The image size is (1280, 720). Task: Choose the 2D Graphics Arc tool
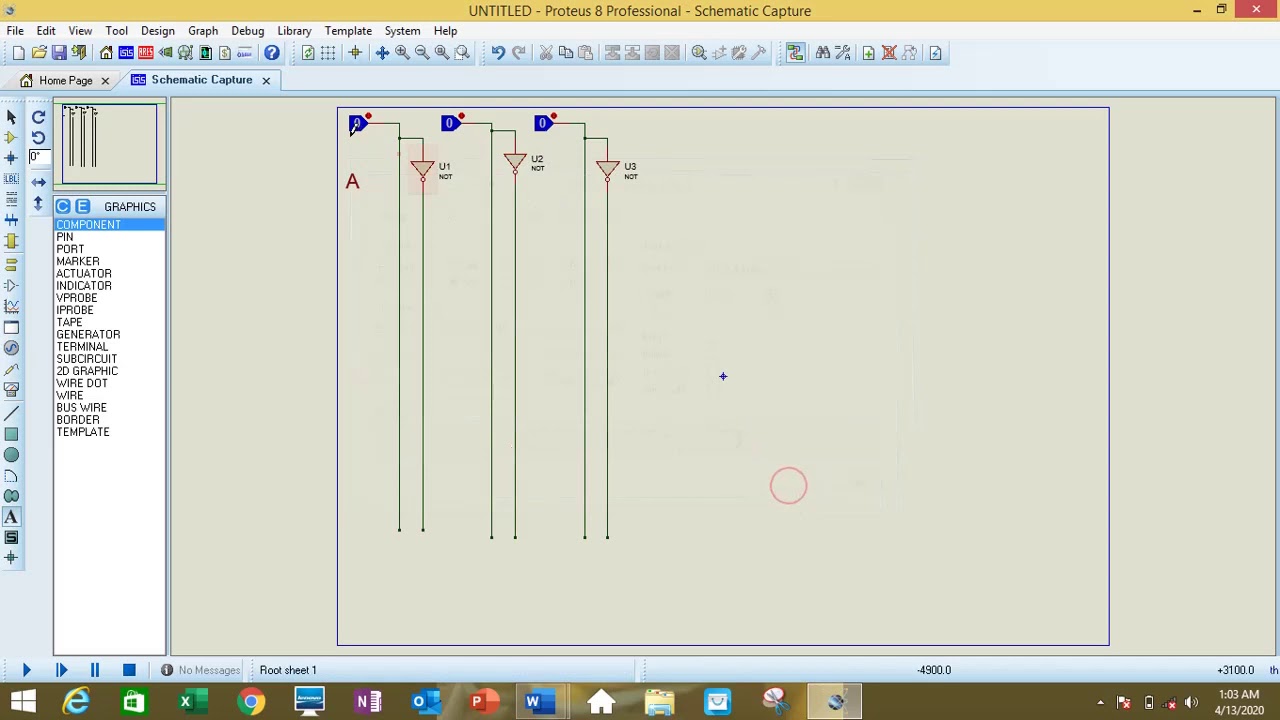pos(11,476)
